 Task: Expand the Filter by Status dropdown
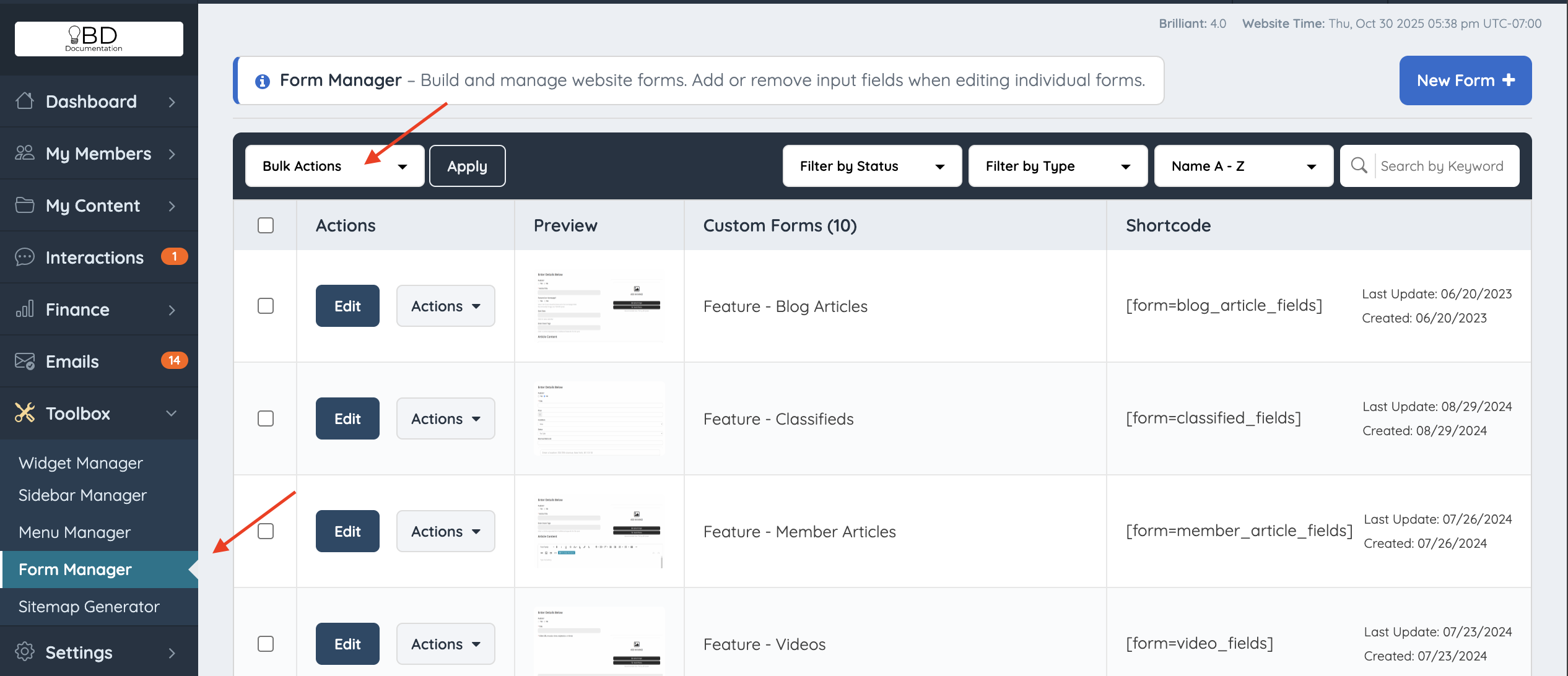tap(871, 166)
